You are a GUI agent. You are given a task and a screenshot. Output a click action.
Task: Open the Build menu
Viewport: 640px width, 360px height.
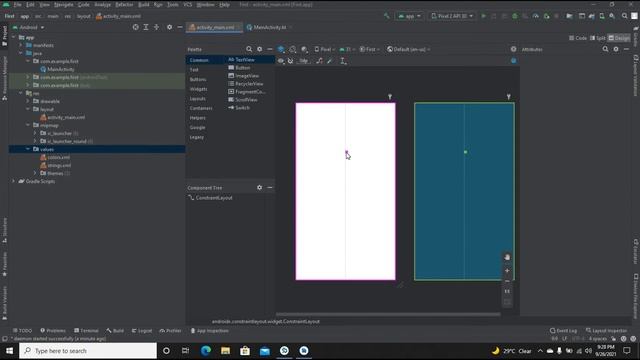click(143, 4)
